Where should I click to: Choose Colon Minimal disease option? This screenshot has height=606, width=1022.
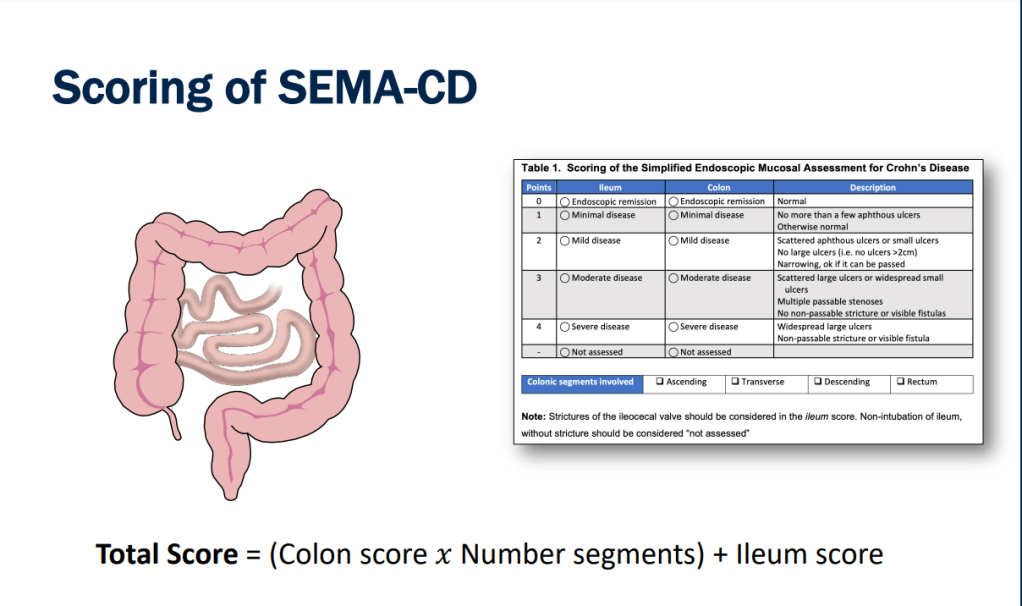673,215
